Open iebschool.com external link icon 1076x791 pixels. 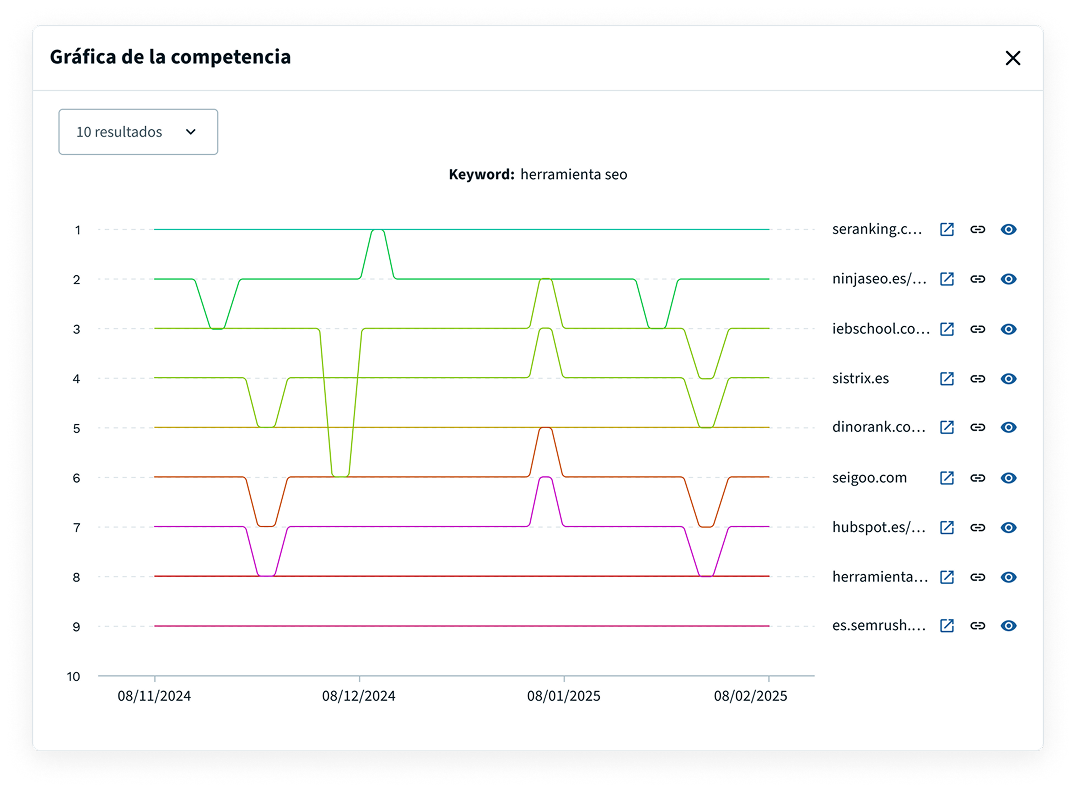point(947,329)
